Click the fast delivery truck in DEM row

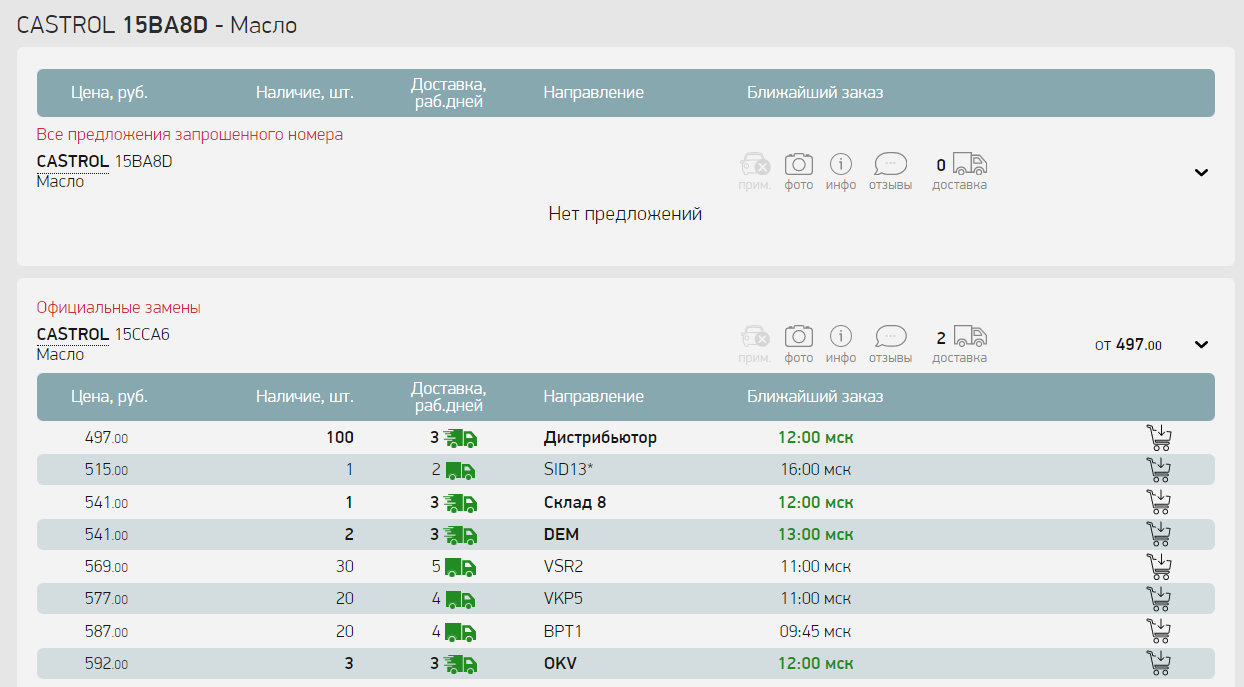461,534
